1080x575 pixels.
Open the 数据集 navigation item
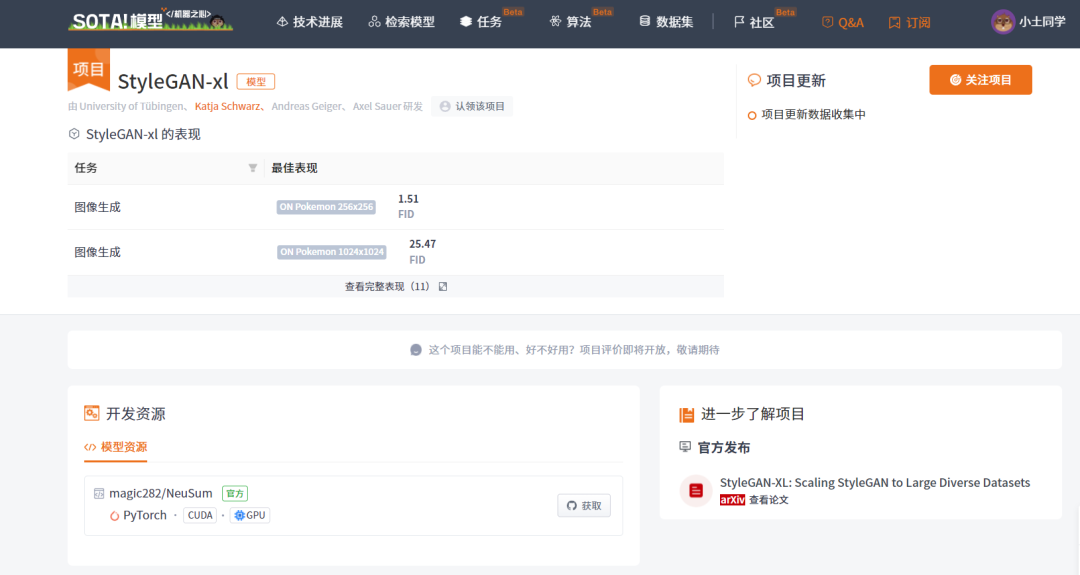[666, 22]
